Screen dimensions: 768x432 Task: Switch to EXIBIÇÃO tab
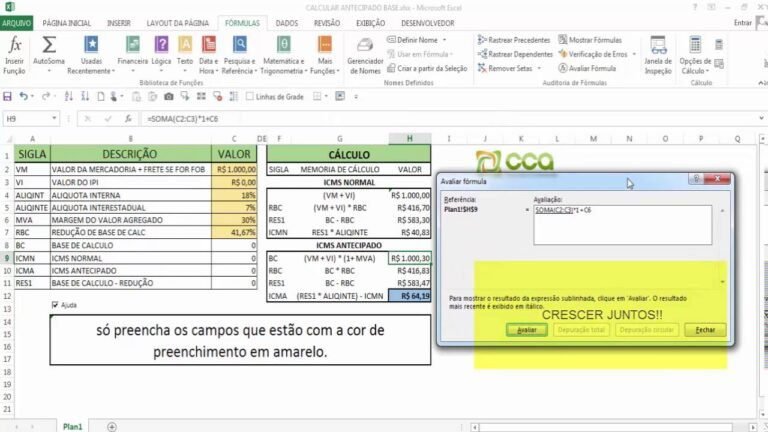tap(370, 23)
